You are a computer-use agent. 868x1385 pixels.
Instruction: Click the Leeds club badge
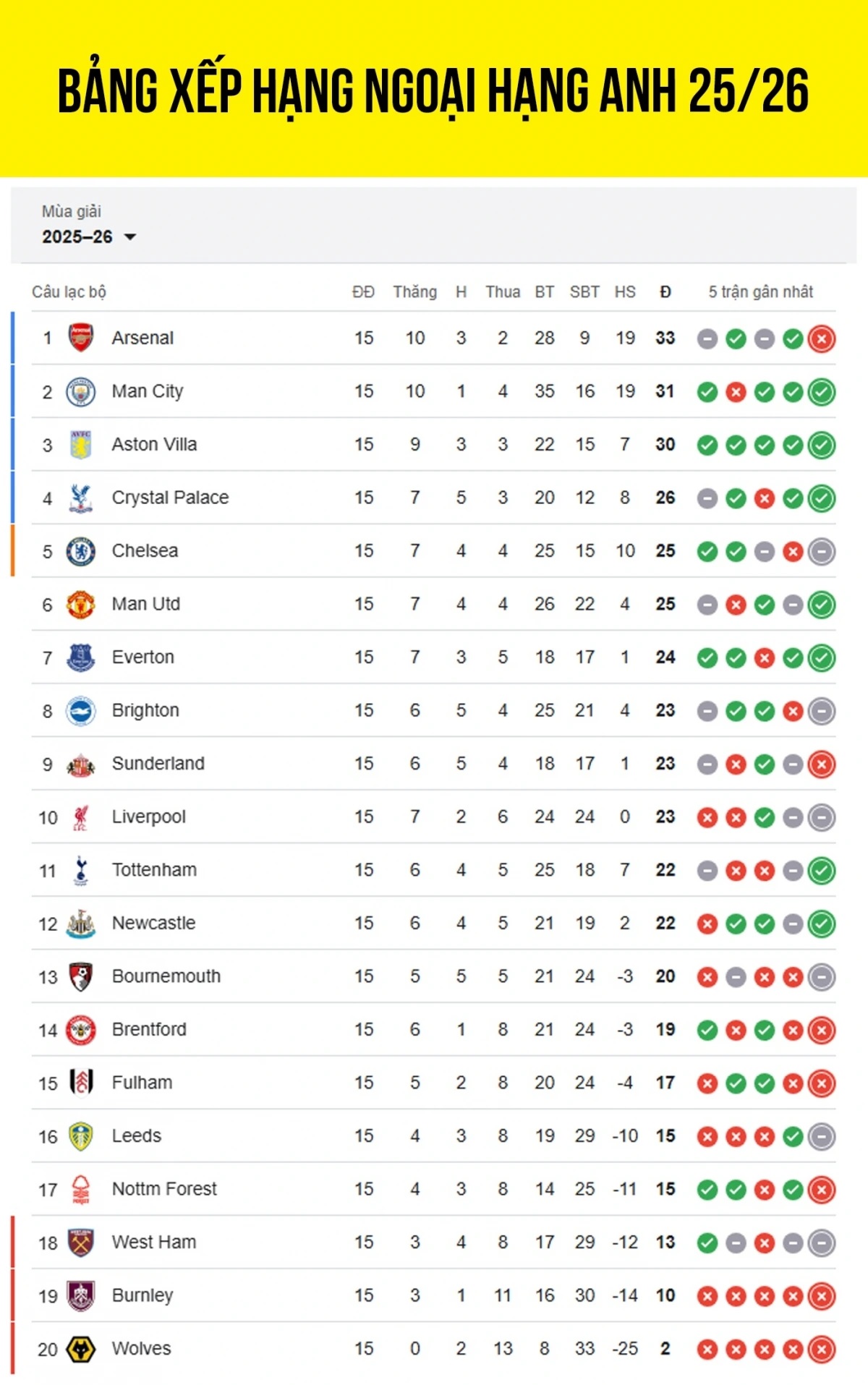tap(81, 1136)
